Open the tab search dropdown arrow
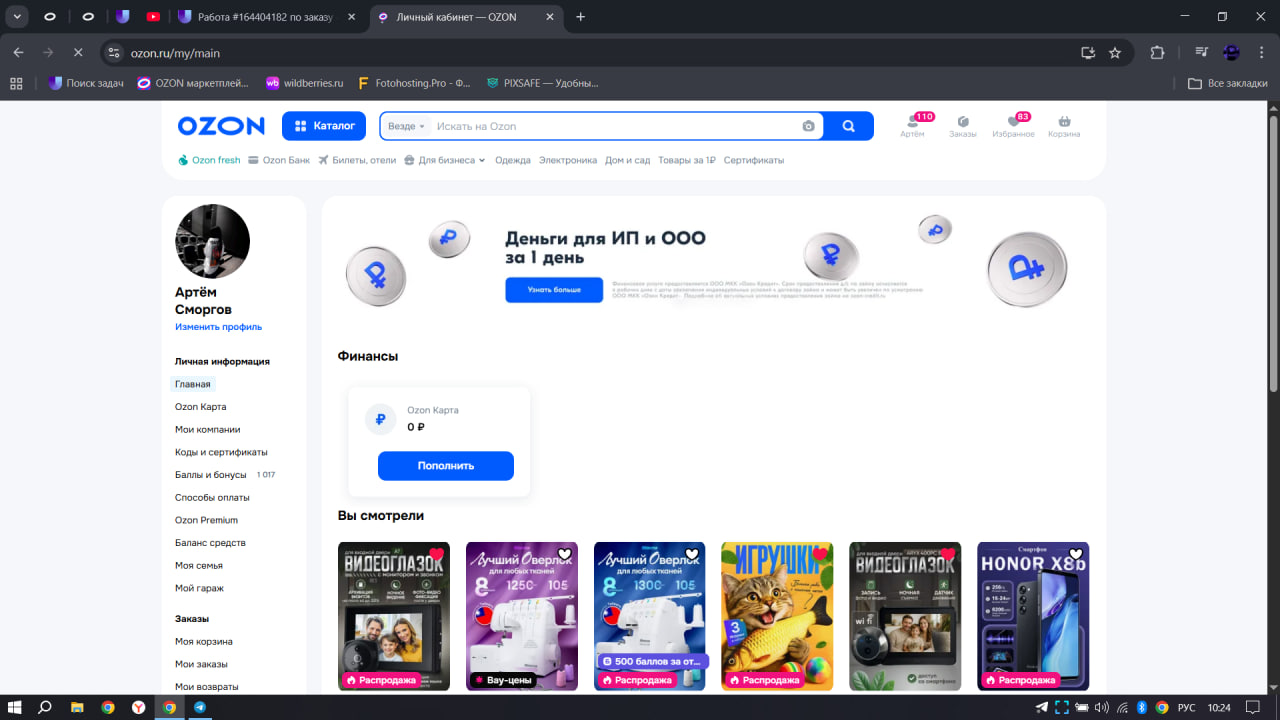Screen dimensions: 1280x720 point(17,17)
